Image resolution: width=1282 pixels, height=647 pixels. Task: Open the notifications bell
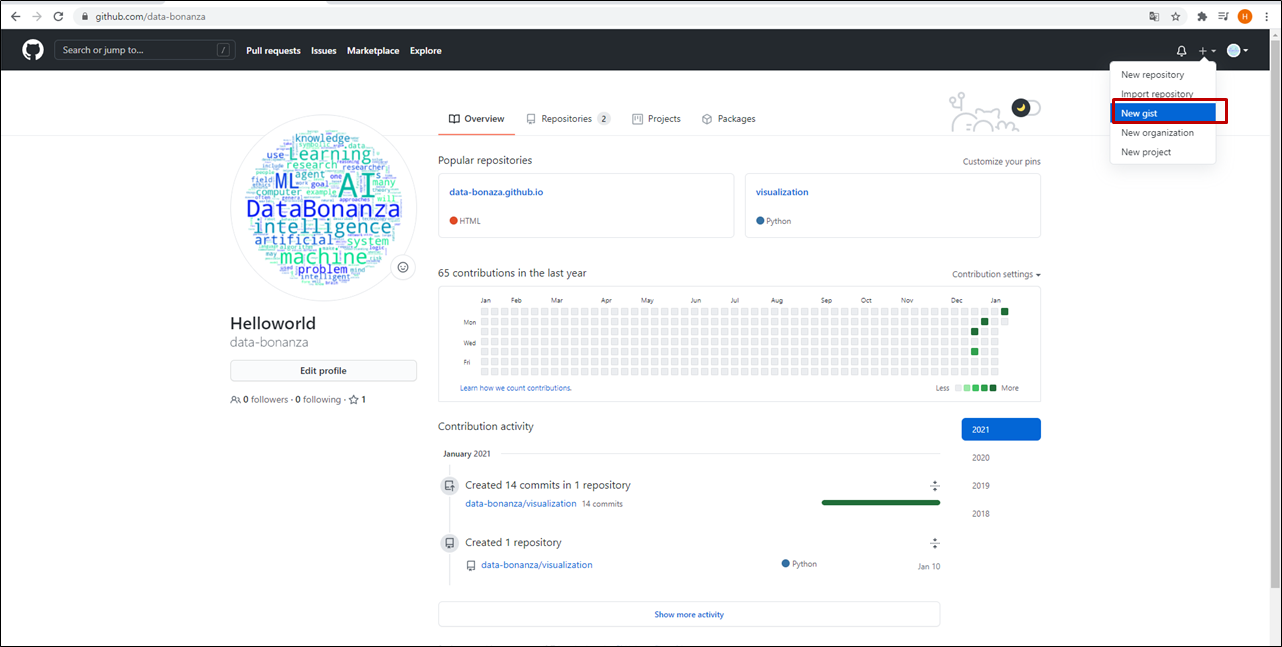point(1181,51)
